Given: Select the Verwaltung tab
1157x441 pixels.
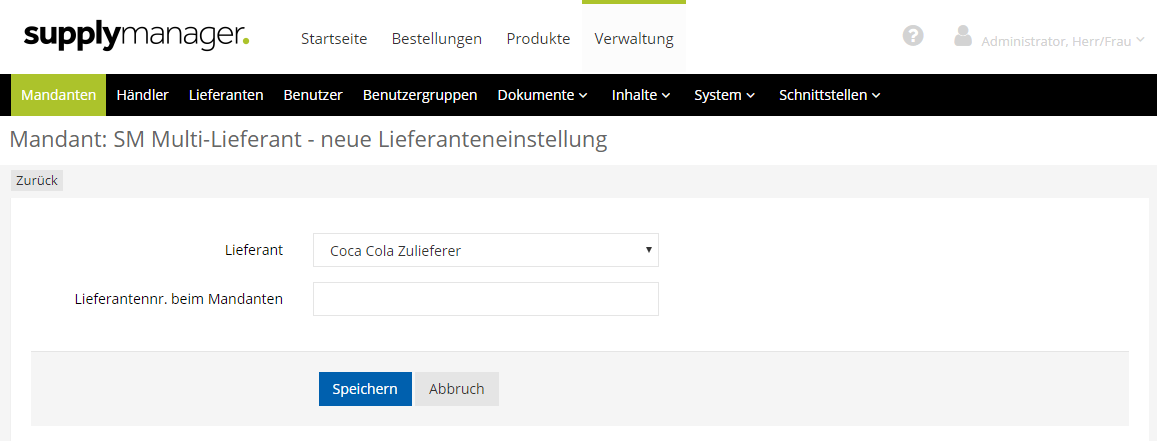Looking at the screenshot, I should pos(634,39).
